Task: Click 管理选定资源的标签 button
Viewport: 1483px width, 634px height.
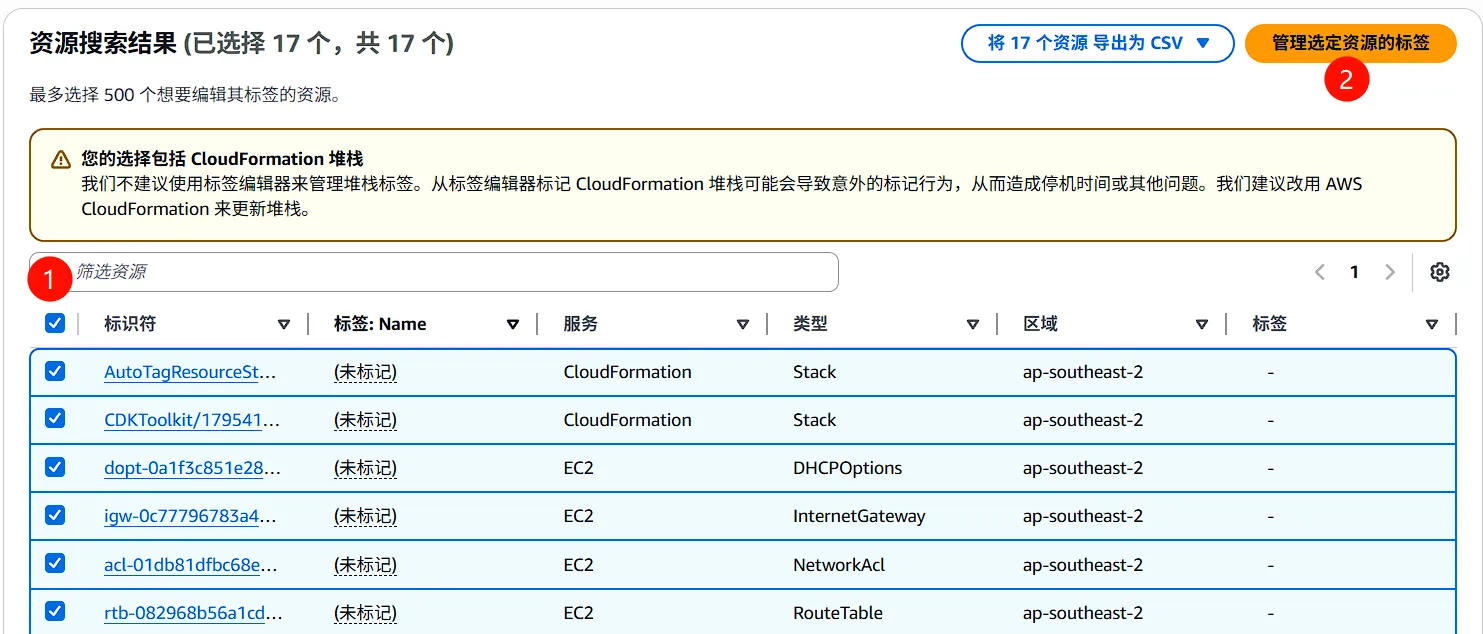Action: (1349, 43)
